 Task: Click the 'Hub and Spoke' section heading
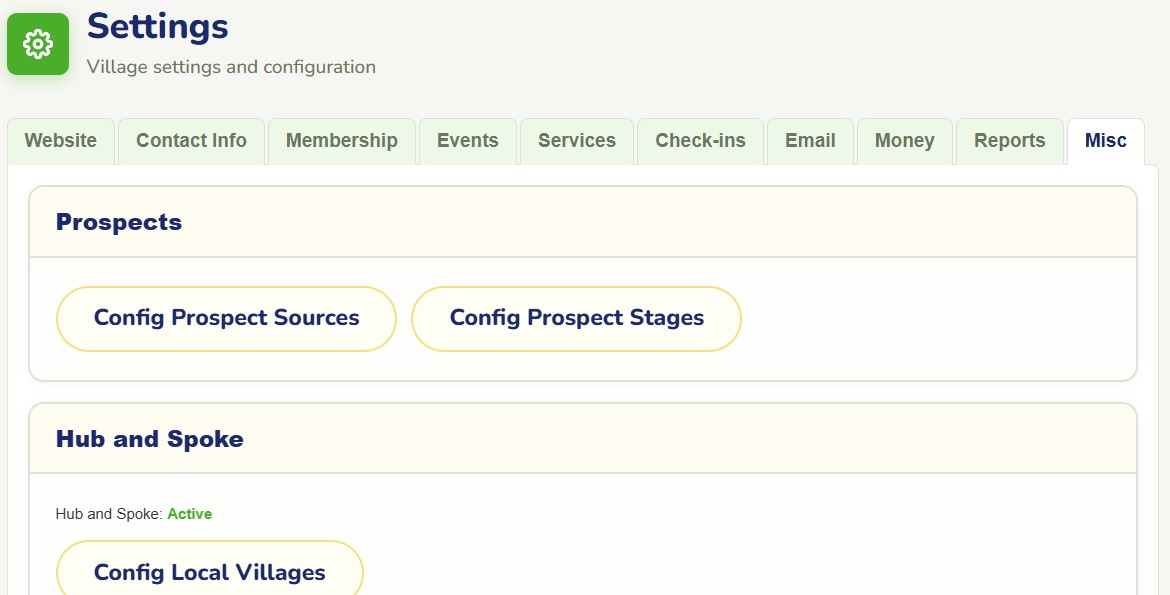[149, 439]
